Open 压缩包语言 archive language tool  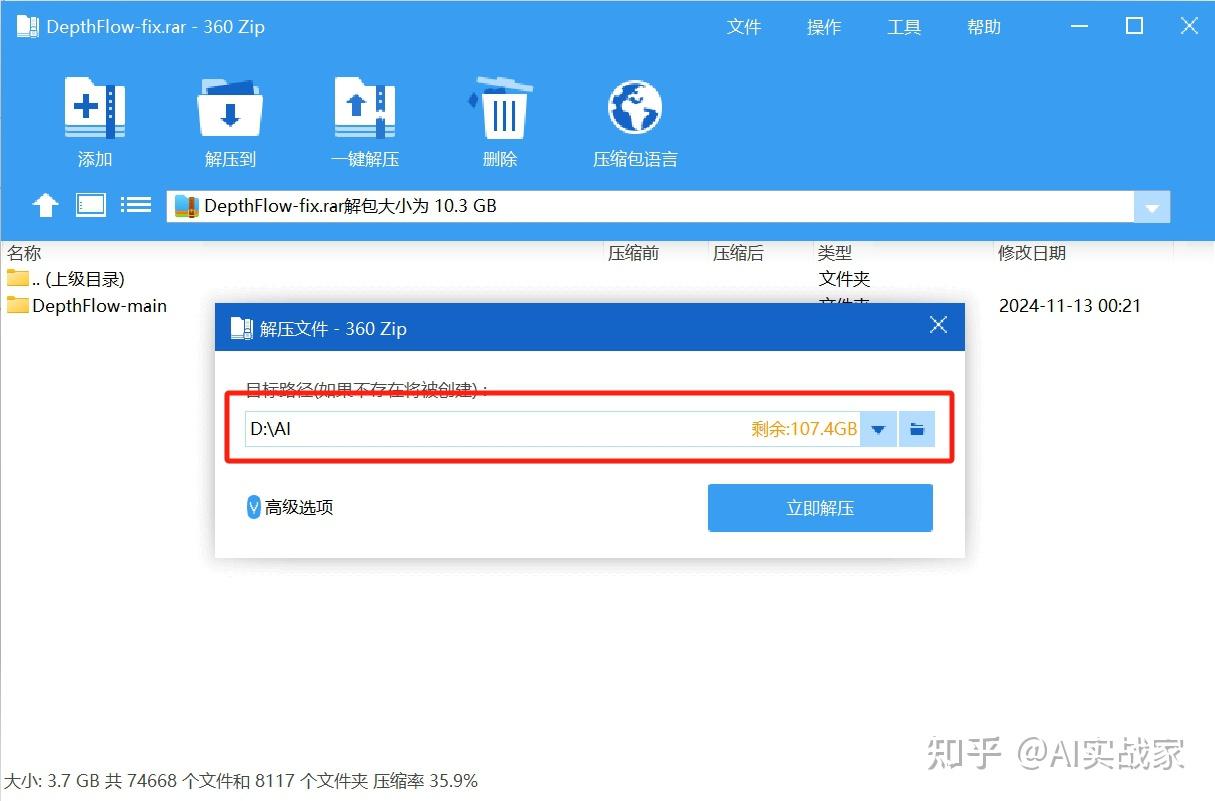coord(633,108)
